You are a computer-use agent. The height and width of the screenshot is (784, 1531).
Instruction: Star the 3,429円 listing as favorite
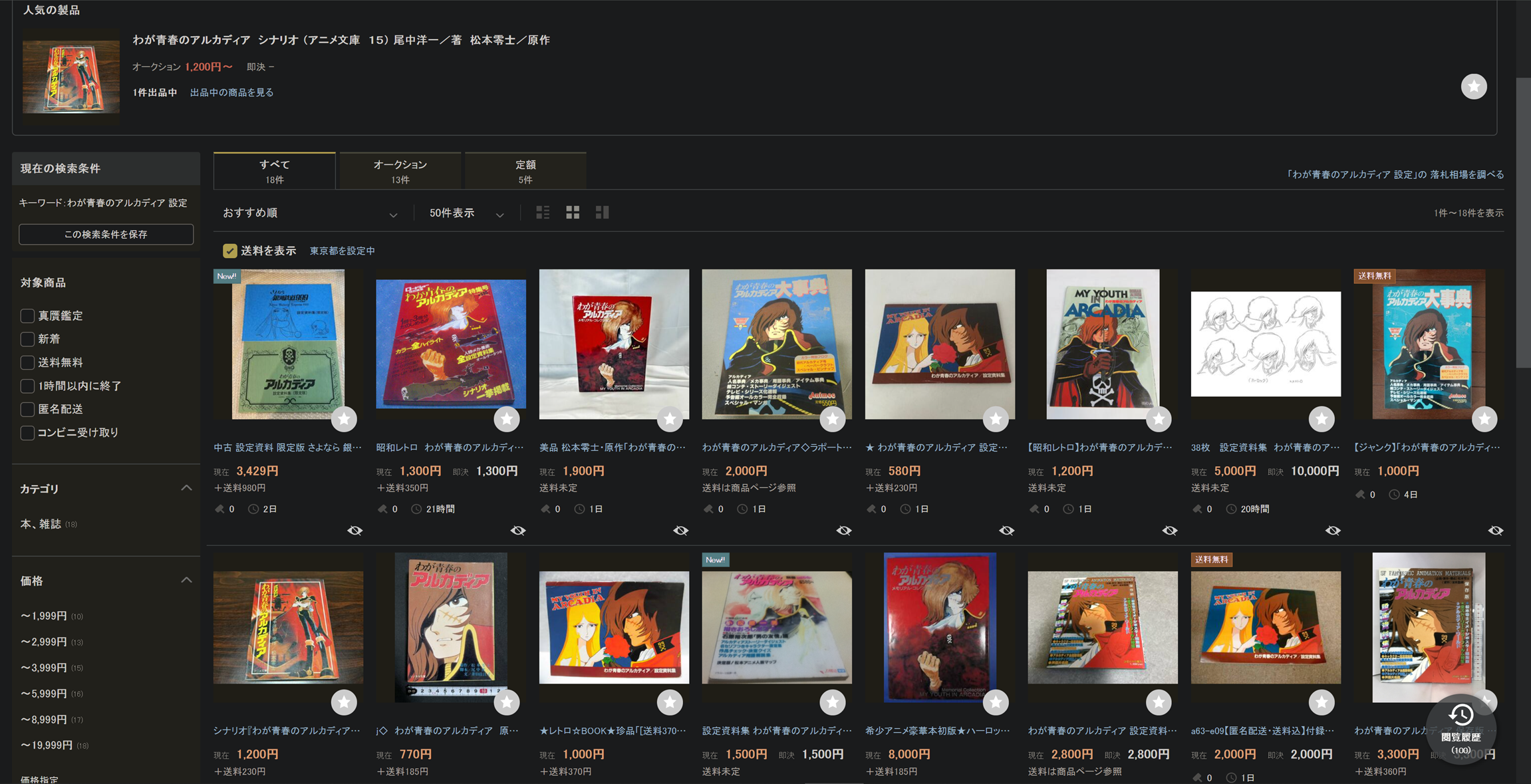344,419
